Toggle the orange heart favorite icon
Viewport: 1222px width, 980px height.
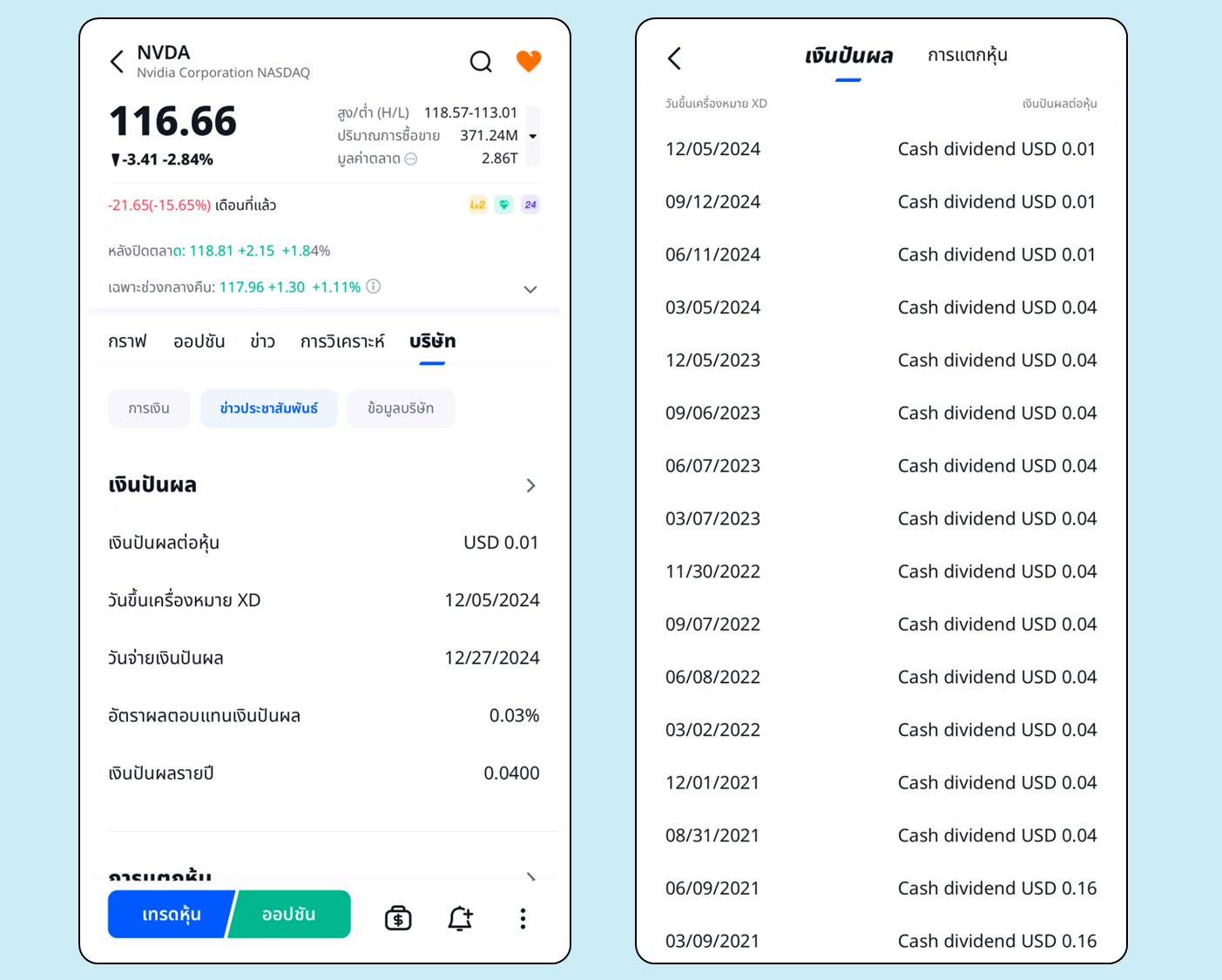[x=529, y=61]
